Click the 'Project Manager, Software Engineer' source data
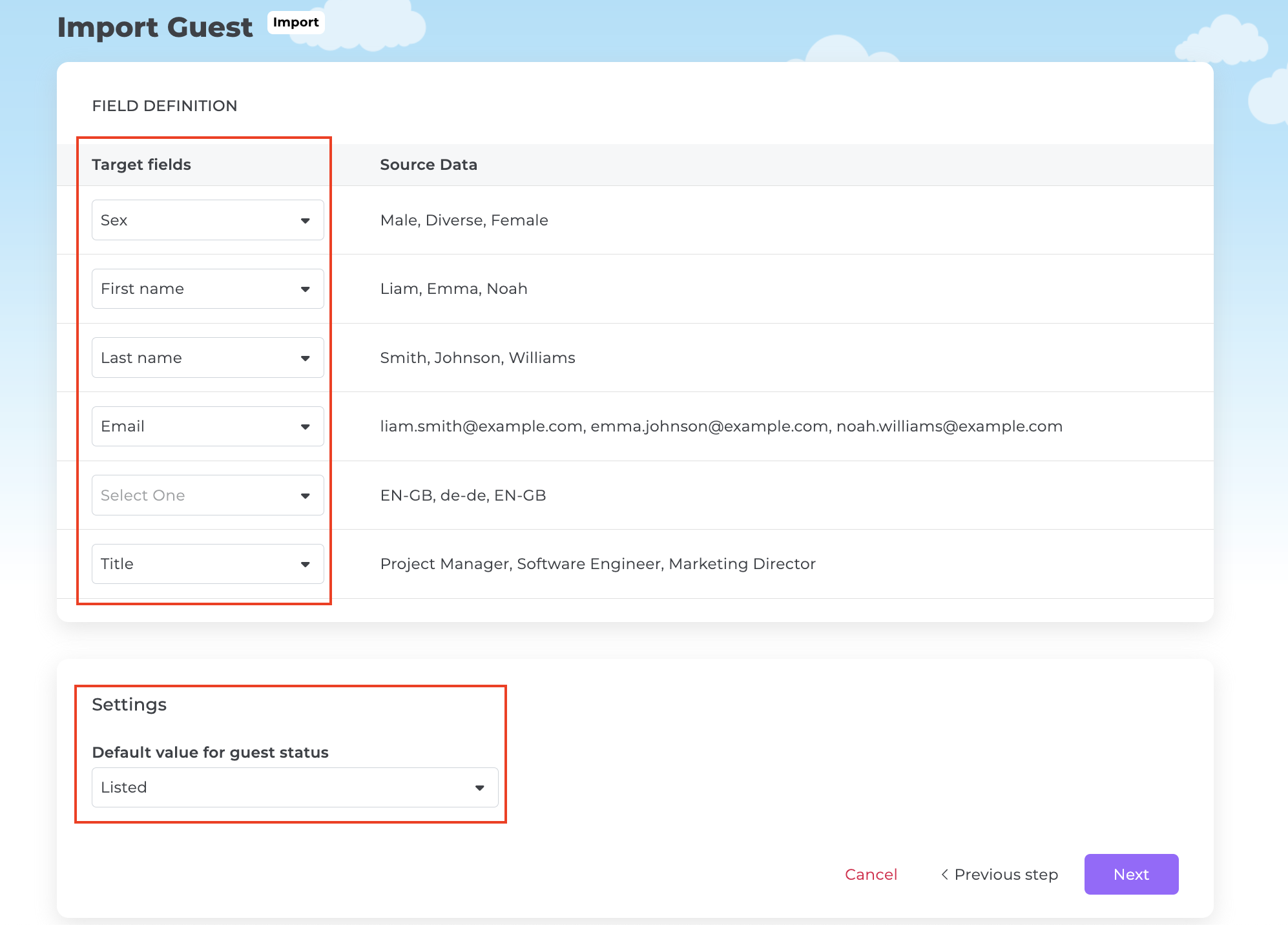 (x=597, y=564)
